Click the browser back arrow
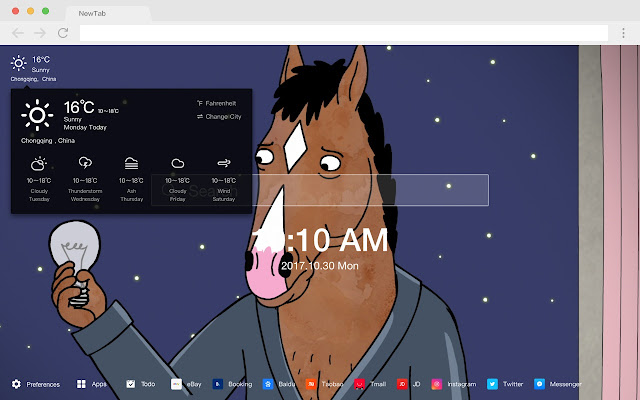Image resolution: width=640 pixels, height=400 pixels. pyautogui.click(x=18, y=33)
